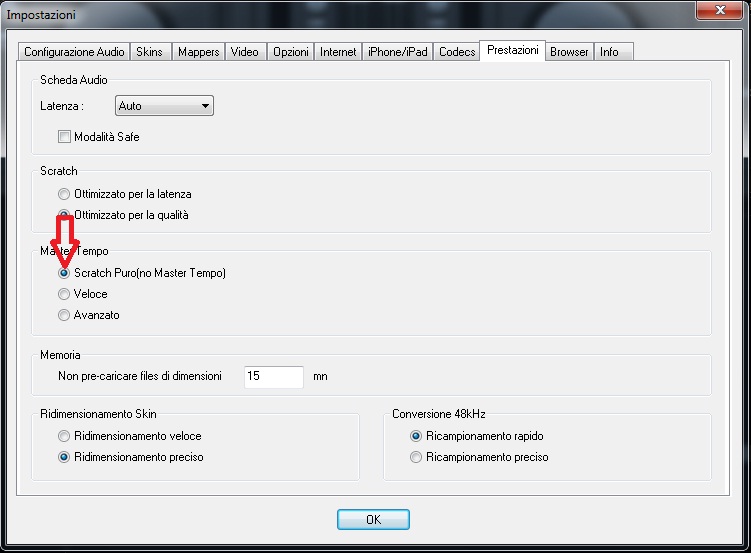
Task: Select the Veloce master tempo option
Action: 82,294
